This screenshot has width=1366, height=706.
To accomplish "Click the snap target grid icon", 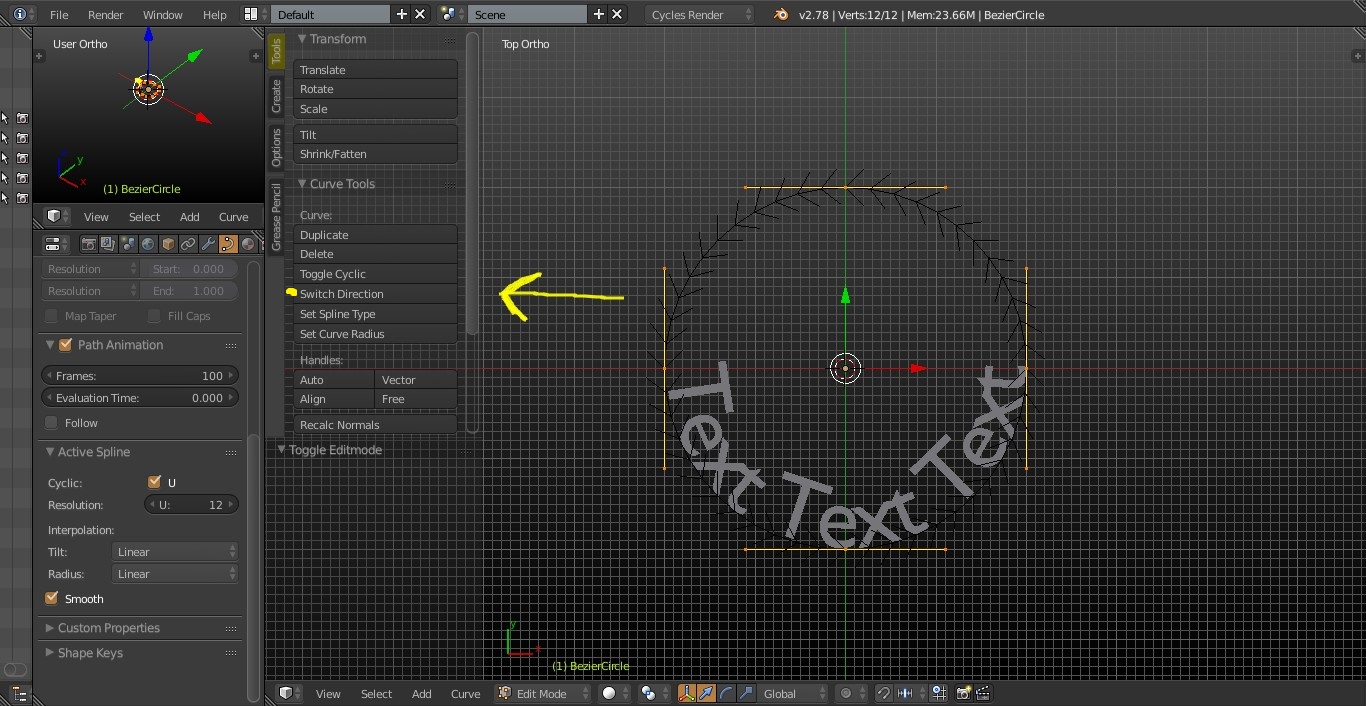I will (x=938, y=693).
